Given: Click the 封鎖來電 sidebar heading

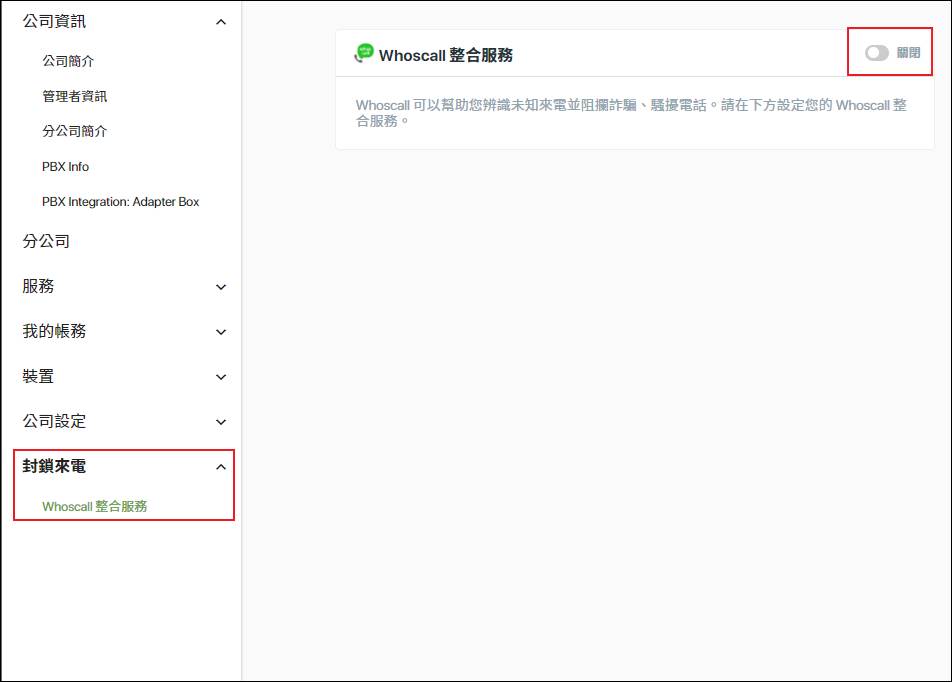Looking at the screenshot, I should click(54, 466).
